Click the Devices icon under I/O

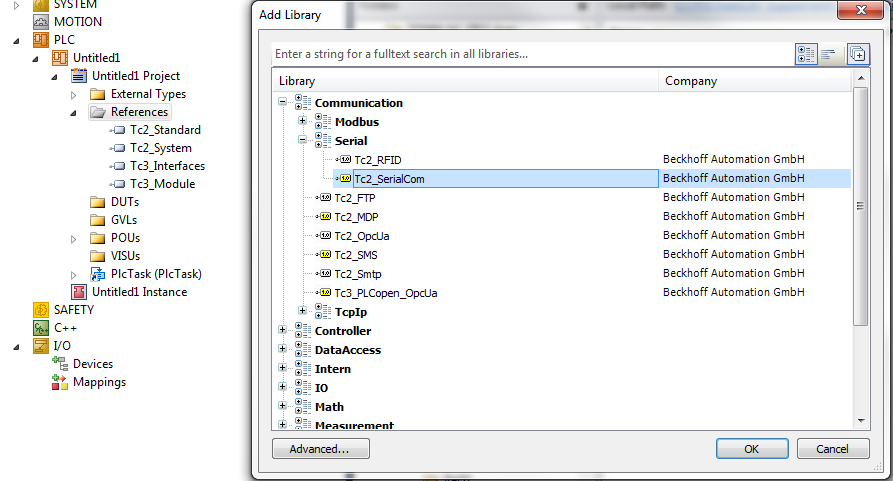(60, 364)
